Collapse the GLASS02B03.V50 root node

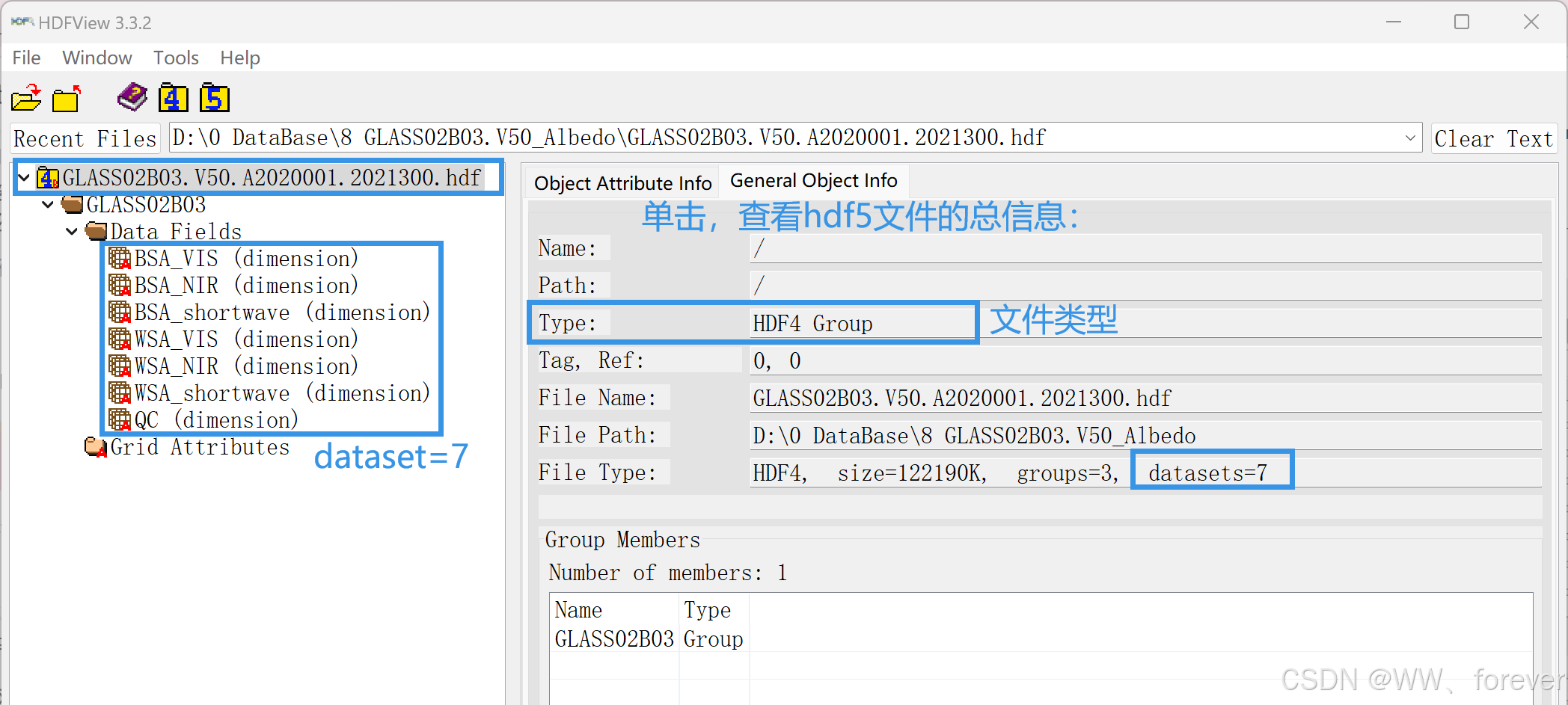(x=24, y=177)
